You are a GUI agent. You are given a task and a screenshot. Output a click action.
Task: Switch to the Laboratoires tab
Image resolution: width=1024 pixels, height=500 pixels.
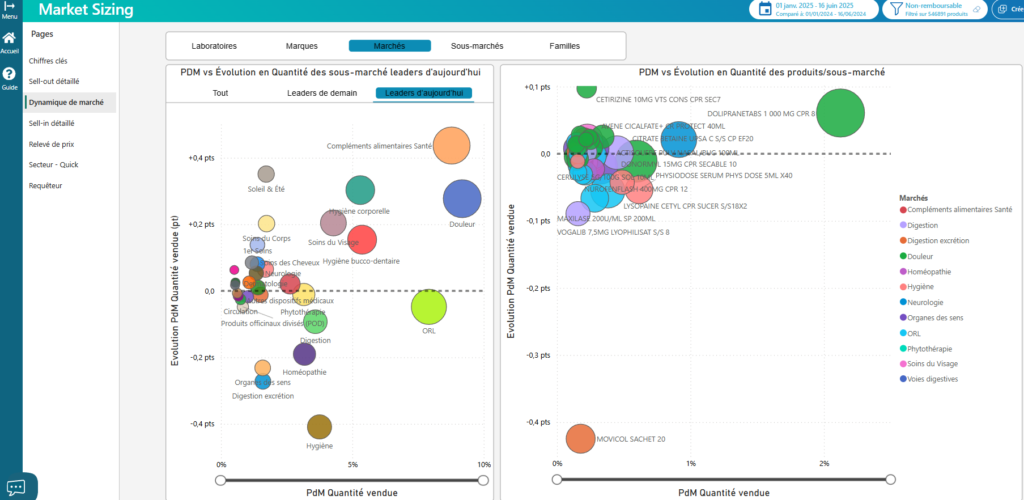click(x=214, y=46)
